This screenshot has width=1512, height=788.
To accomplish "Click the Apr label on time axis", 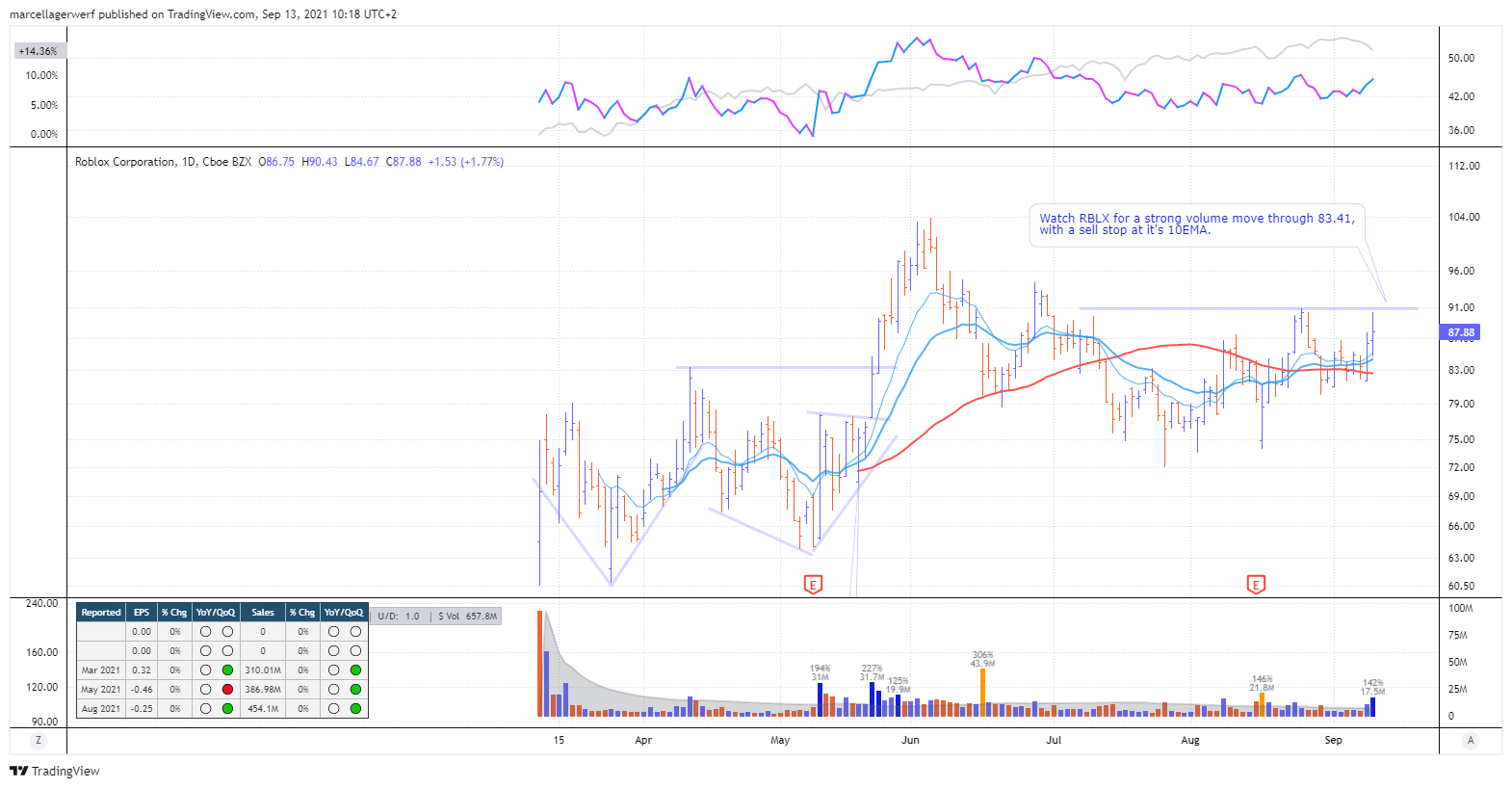I will [x=643, y=740].
